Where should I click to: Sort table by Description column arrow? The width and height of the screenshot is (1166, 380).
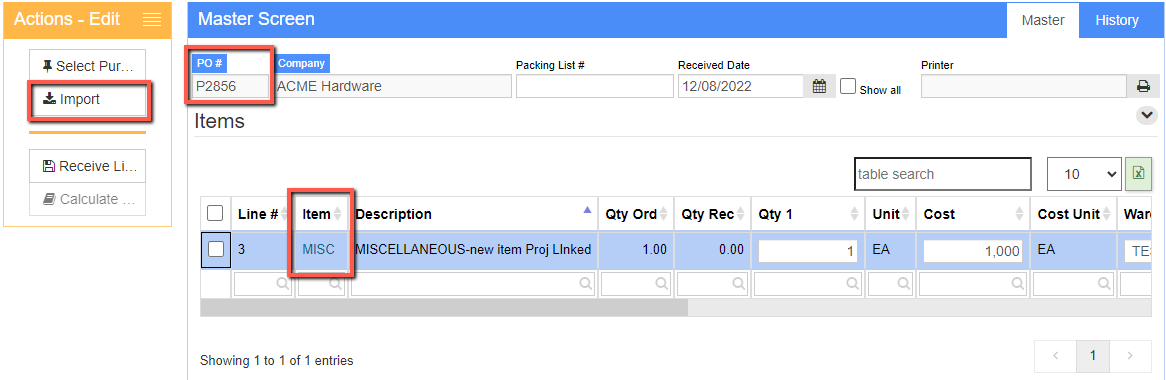pyautogui.click(x=587, y=210)
